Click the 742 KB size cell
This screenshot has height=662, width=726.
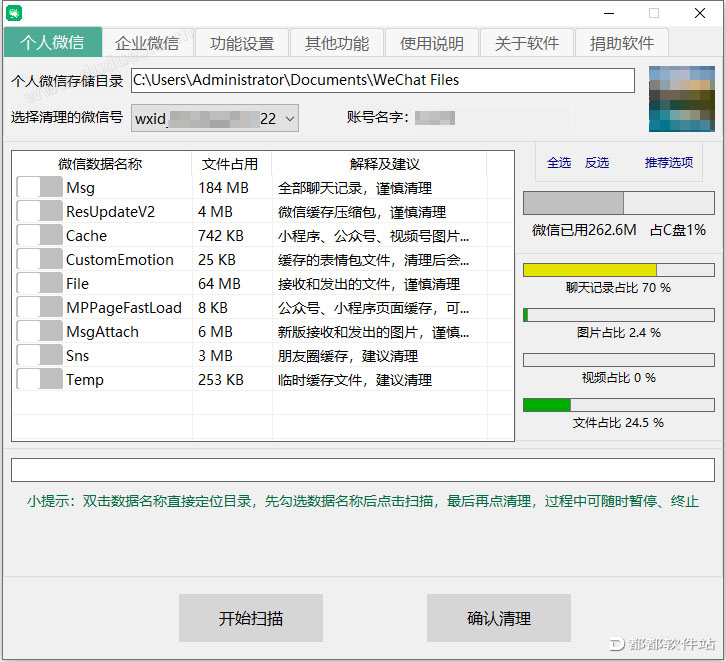click(221, 236)
